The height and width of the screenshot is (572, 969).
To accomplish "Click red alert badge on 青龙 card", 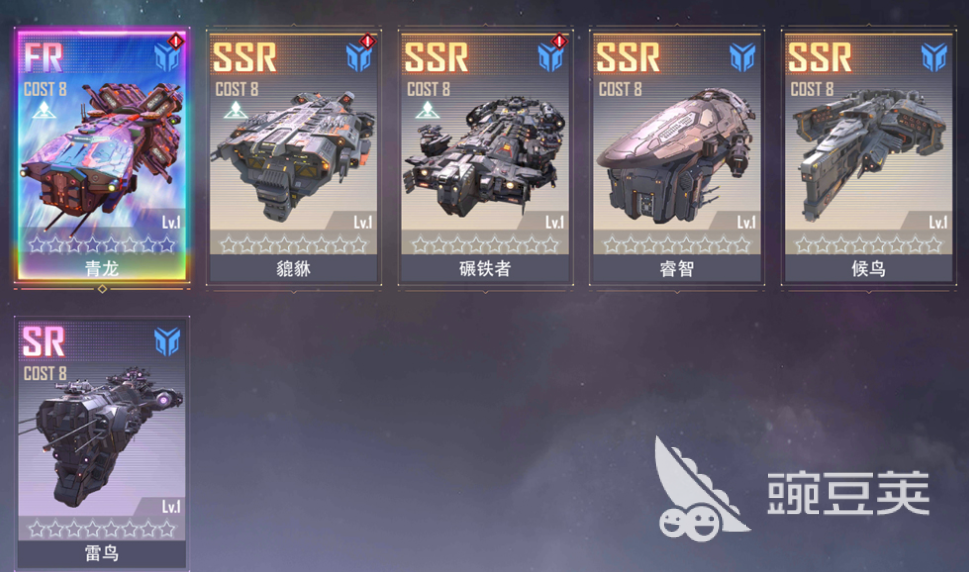I will (x=176, y=41).
